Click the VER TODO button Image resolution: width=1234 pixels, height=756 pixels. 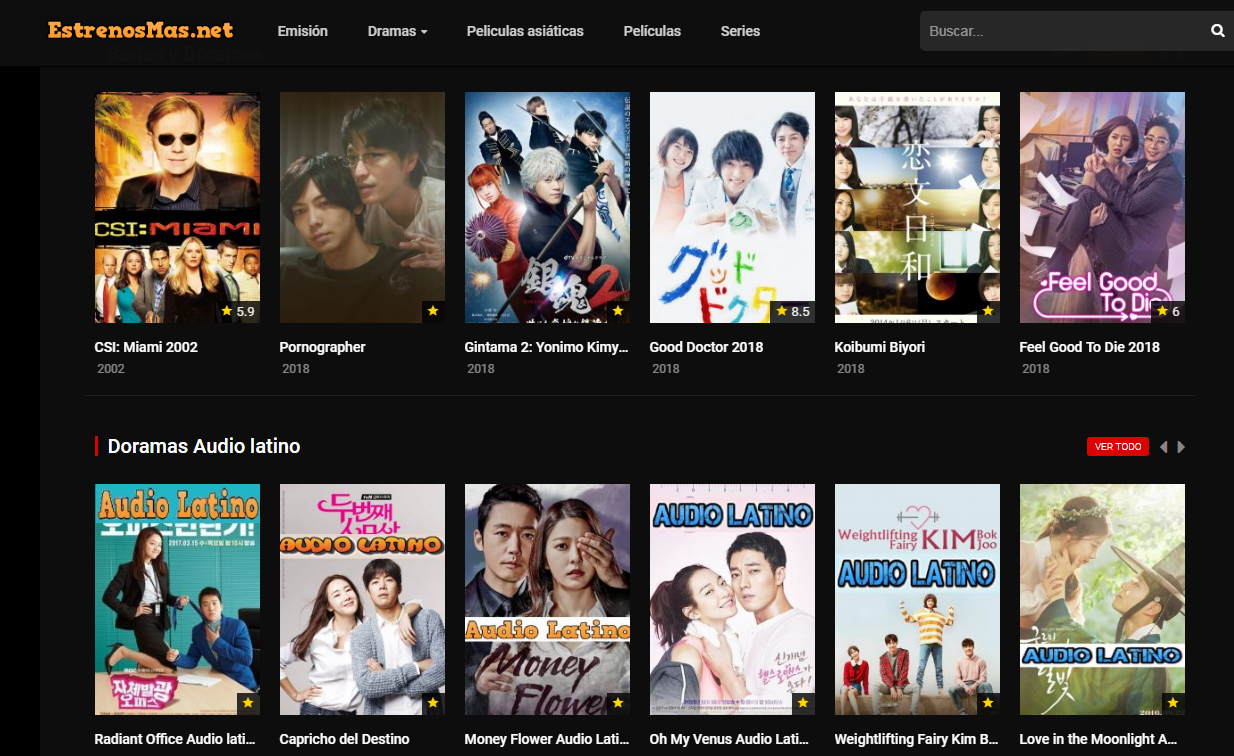point(1118,447)
